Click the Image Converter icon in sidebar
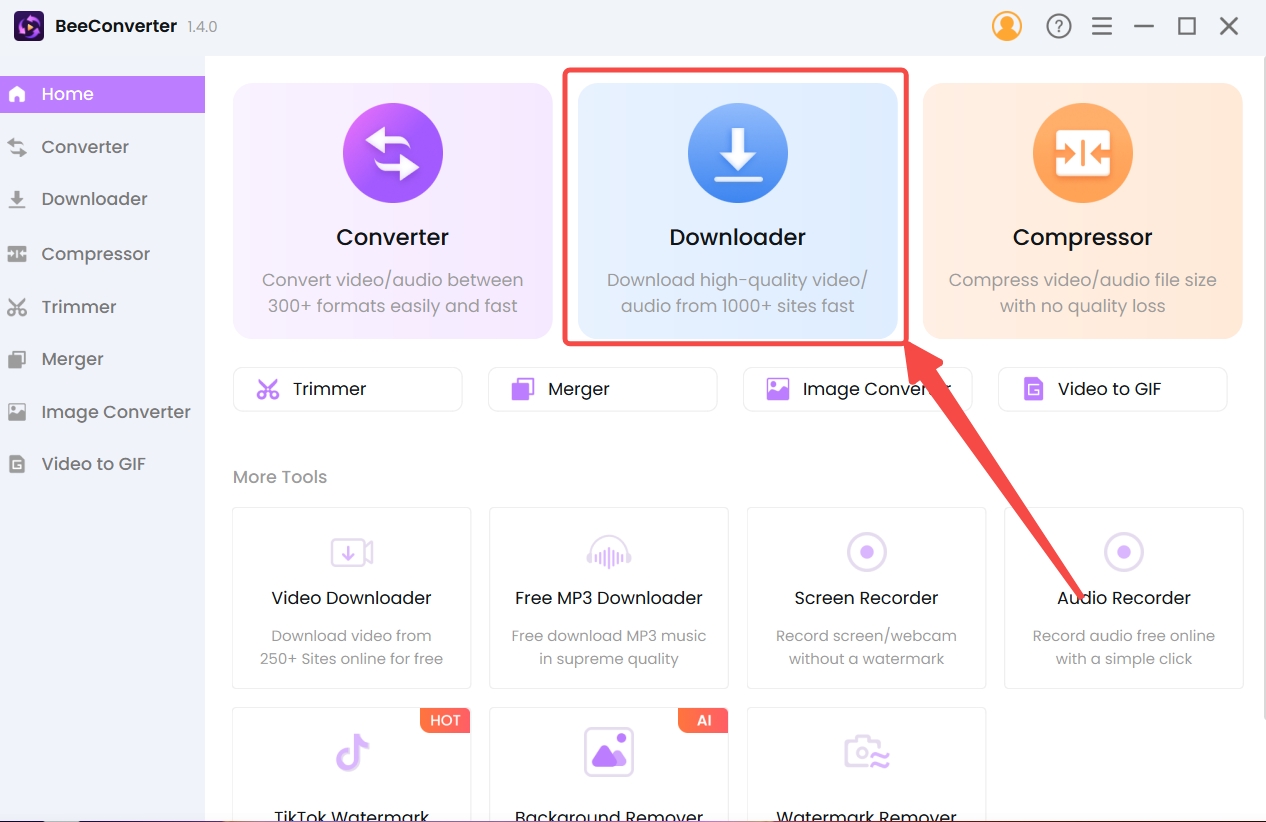The image size is (1266, 822). tap(17, 412)
